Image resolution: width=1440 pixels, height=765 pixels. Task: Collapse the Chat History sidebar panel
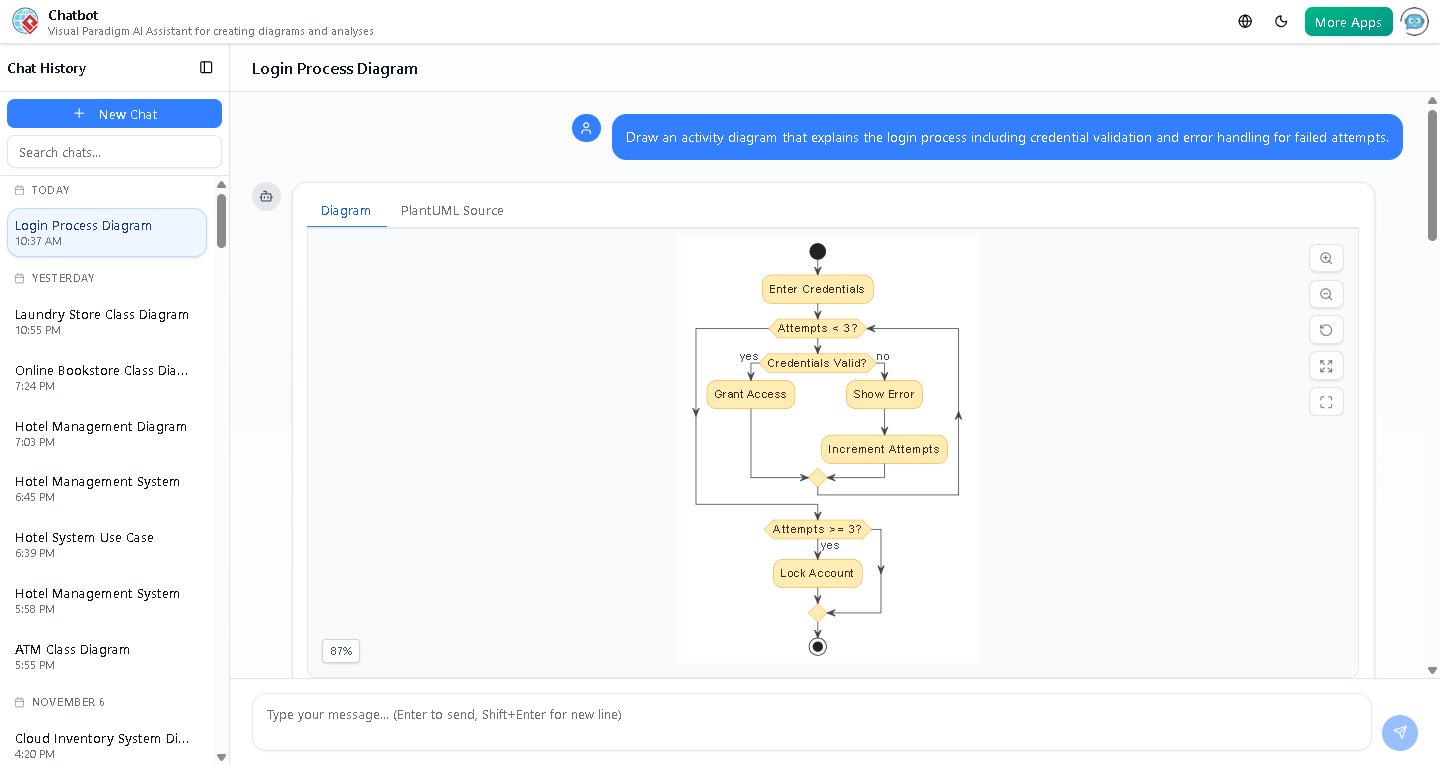click(206, 67)
